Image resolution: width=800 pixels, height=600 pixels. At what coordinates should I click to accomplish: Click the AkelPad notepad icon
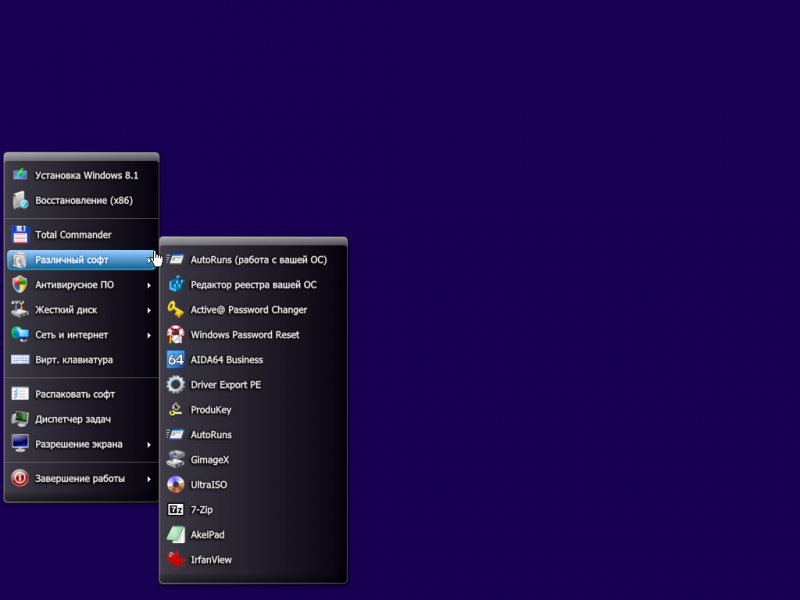[x=176, y=535]
